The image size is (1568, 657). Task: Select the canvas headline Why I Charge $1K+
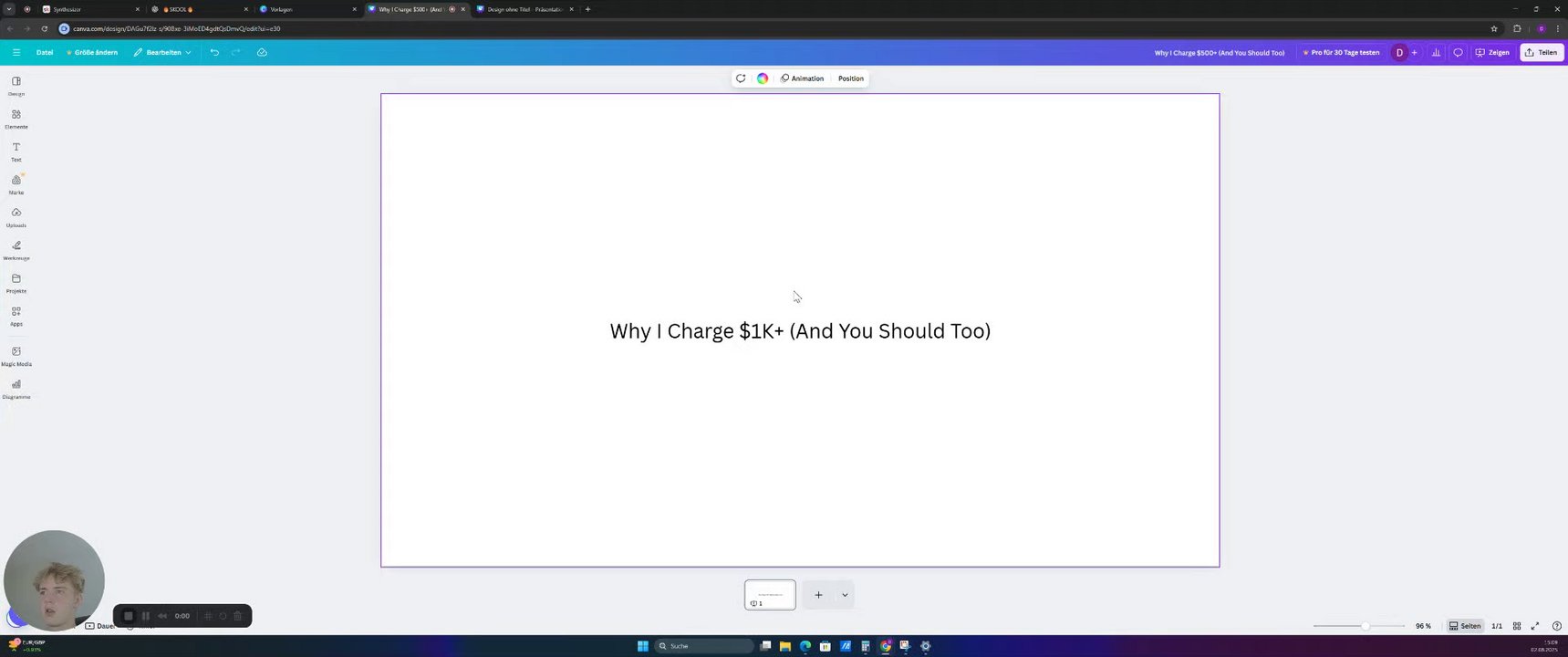click(800, 331)
